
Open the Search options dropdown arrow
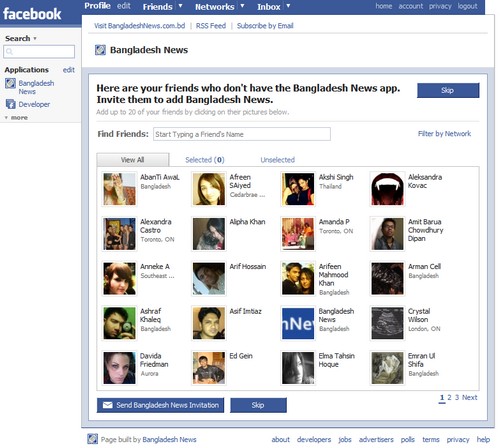35,38
